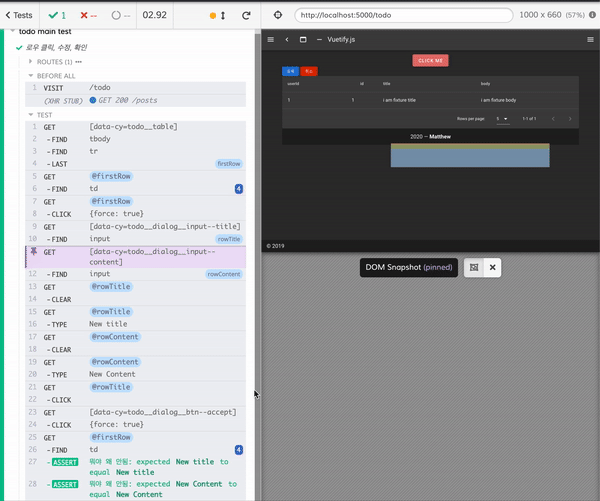Select the CLEAR command at step 14
The width and height of the screenshot is (600, 501).
tap(135, 299)
